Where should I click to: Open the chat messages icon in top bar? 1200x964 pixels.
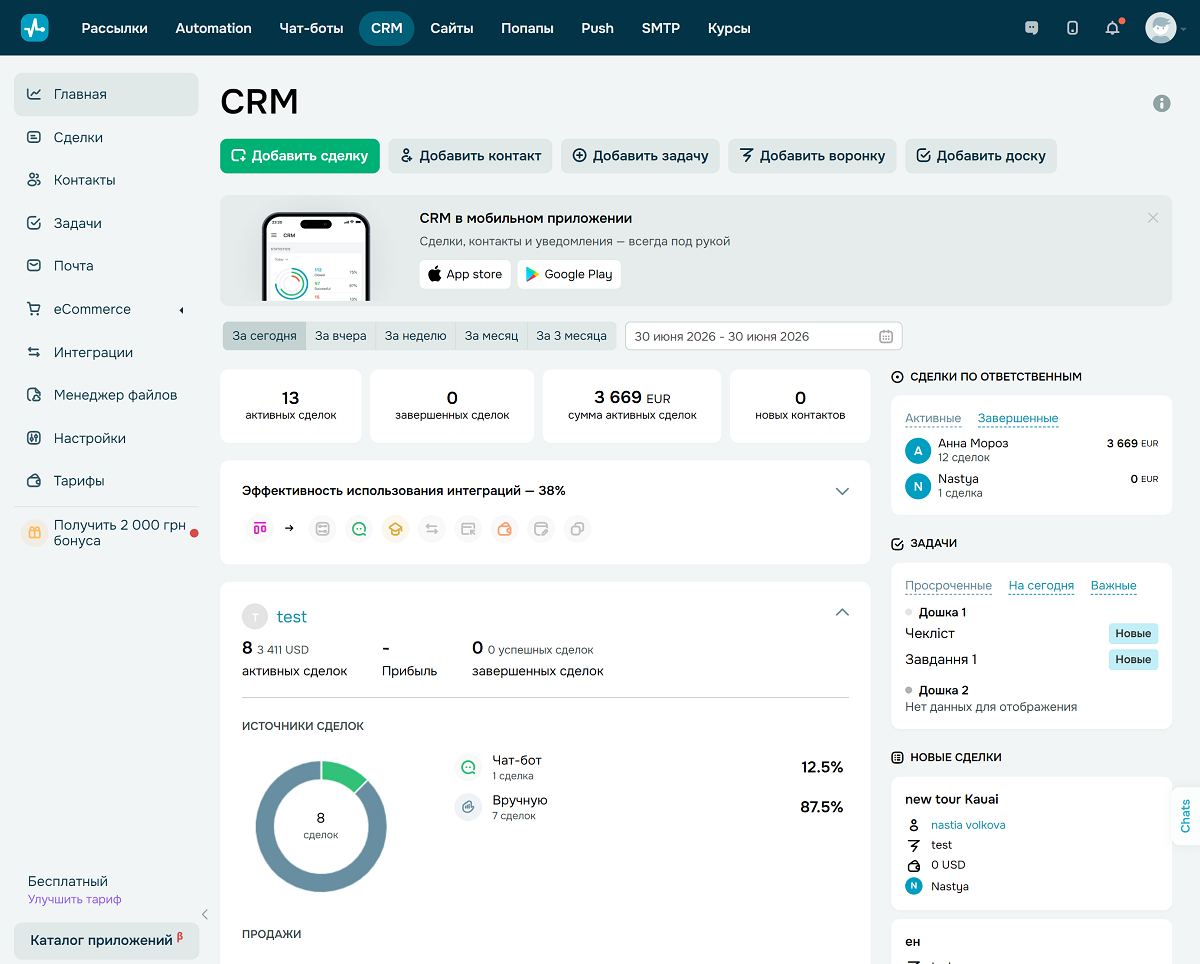tap(1032, 28)
